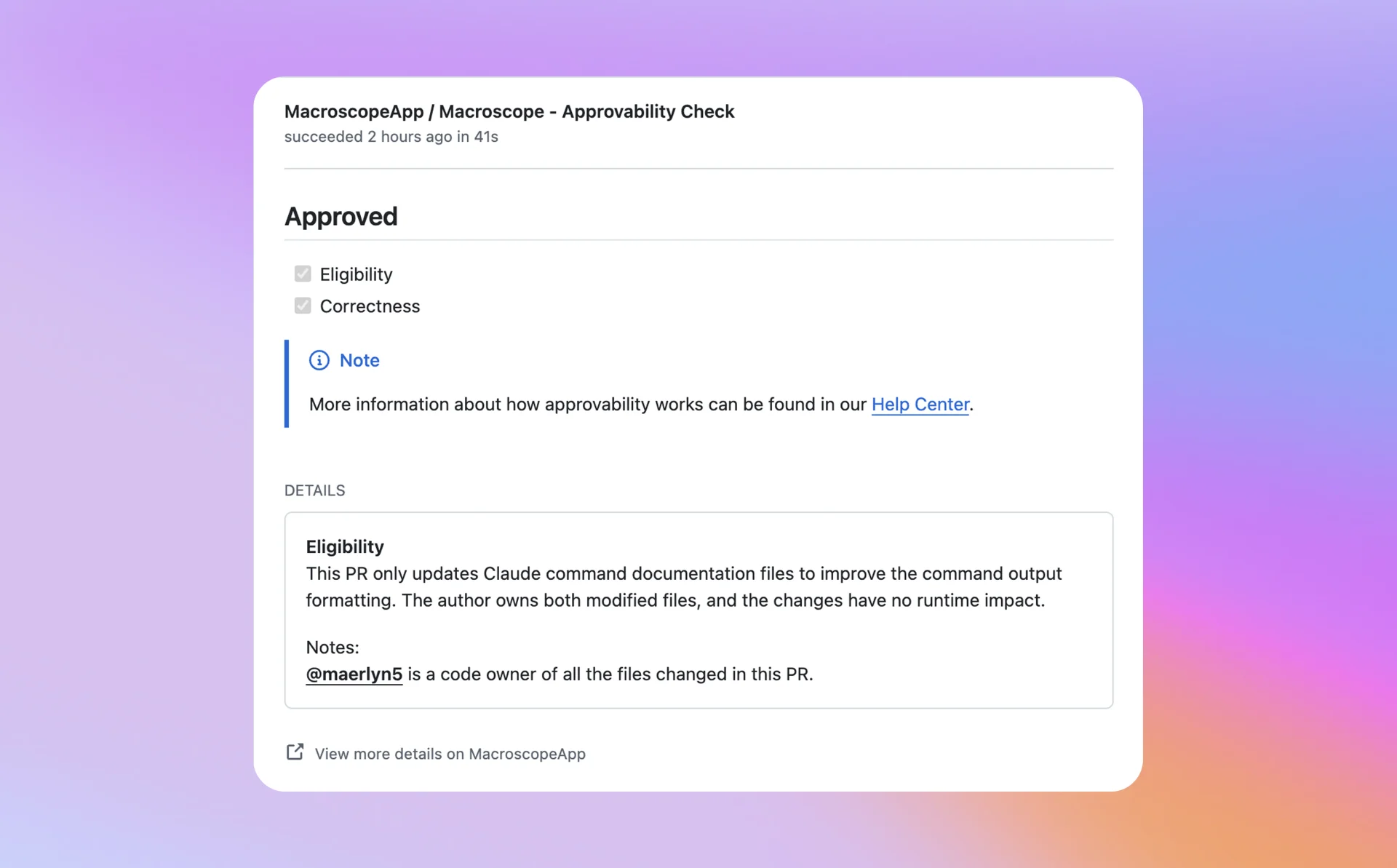Click the circled info icon beside Note
The image size is (1397, 868).
(319, 360)
